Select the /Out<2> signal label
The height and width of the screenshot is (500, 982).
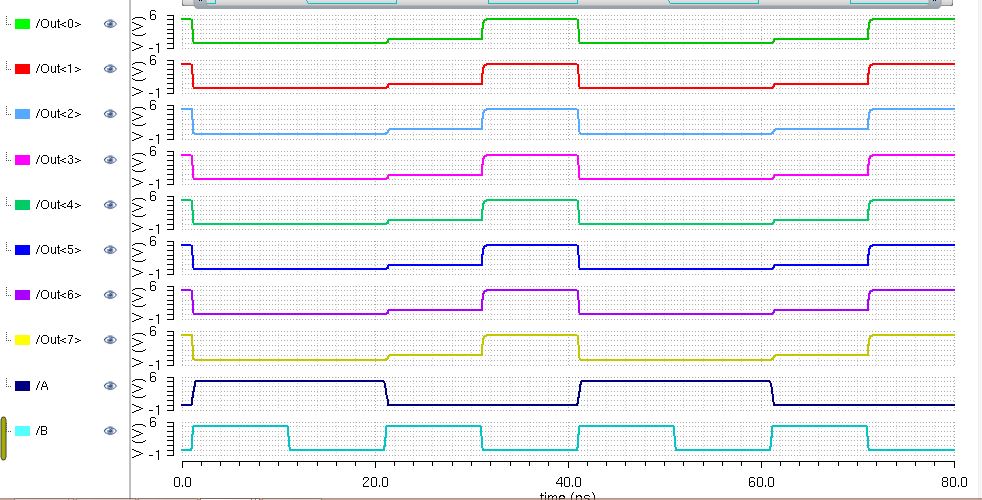pyautogui.click(x=58, y=114)
